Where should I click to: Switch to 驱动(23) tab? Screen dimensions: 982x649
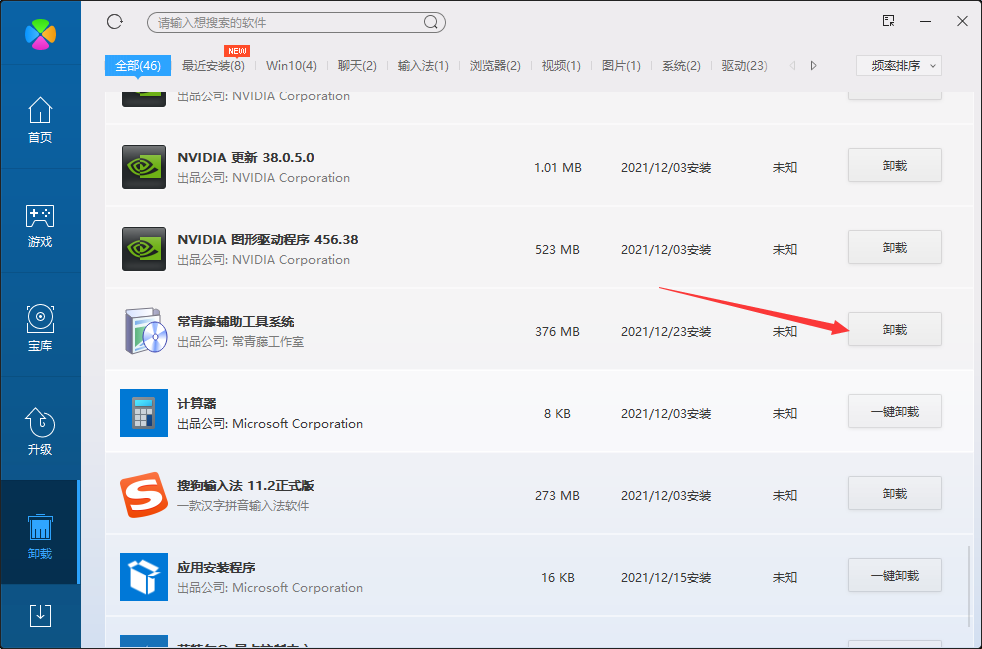[x=745, y=66]
